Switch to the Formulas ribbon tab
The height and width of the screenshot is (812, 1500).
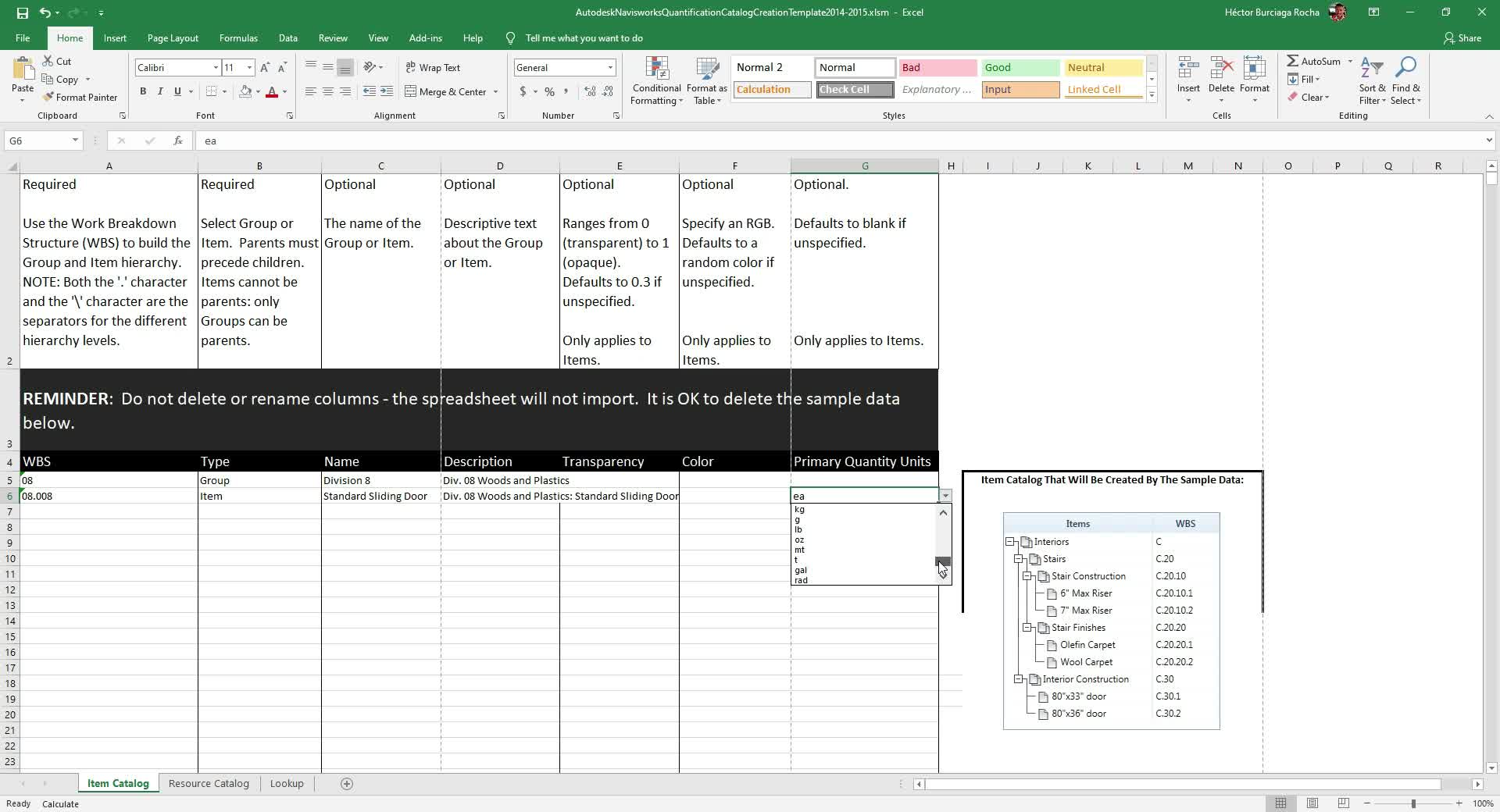tap(238, 37)
